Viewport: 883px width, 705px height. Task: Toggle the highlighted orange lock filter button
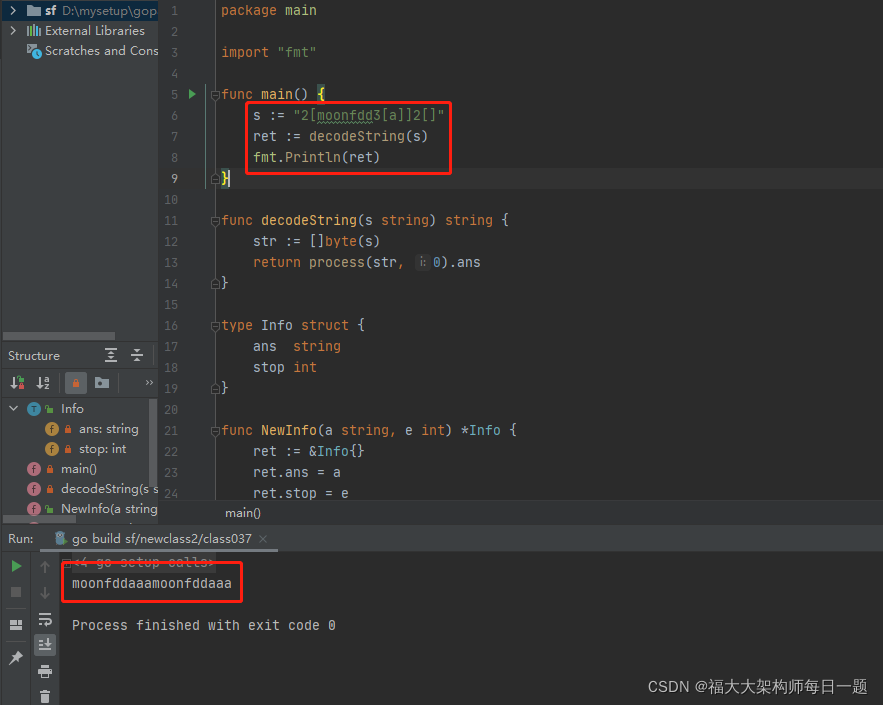pos(75,383)
